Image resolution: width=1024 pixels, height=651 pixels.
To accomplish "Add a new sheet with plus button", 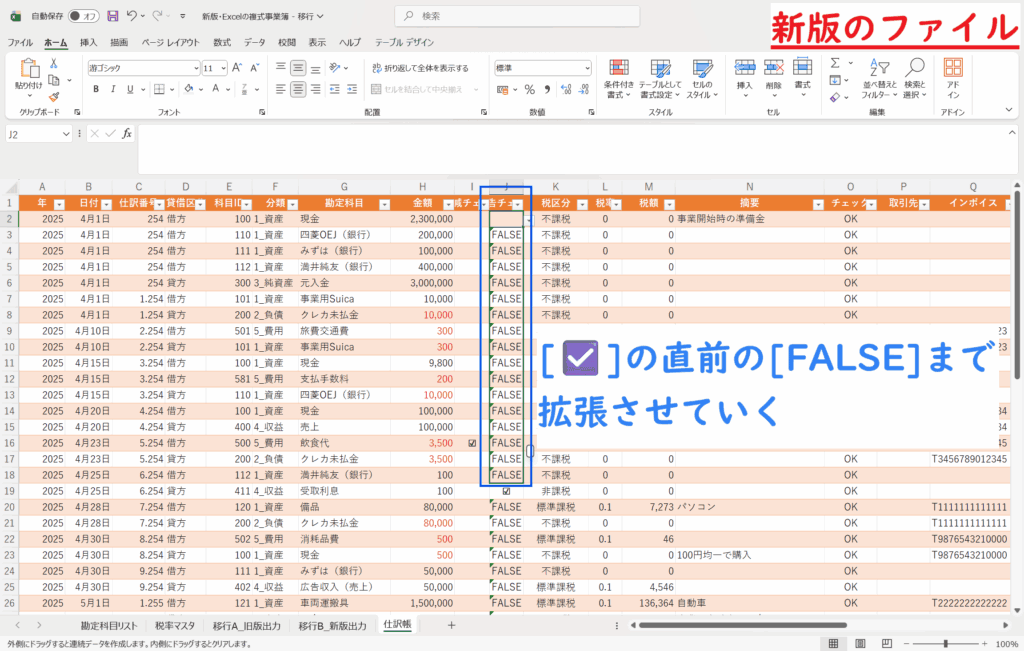I will click(451, 625).
